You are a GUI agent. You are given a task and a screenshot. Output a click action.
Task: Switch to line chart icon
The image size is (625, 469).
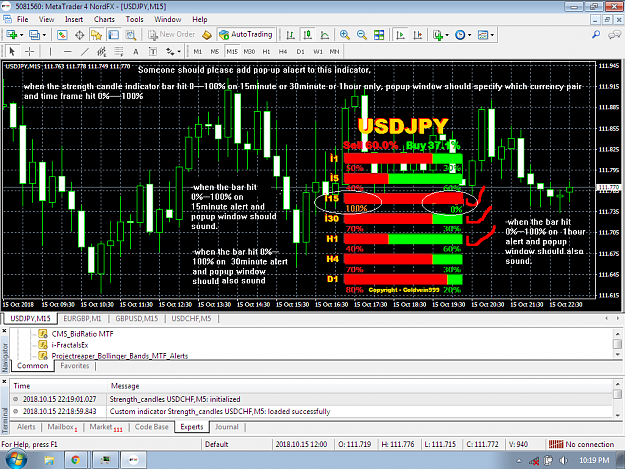tap(324, 35)
